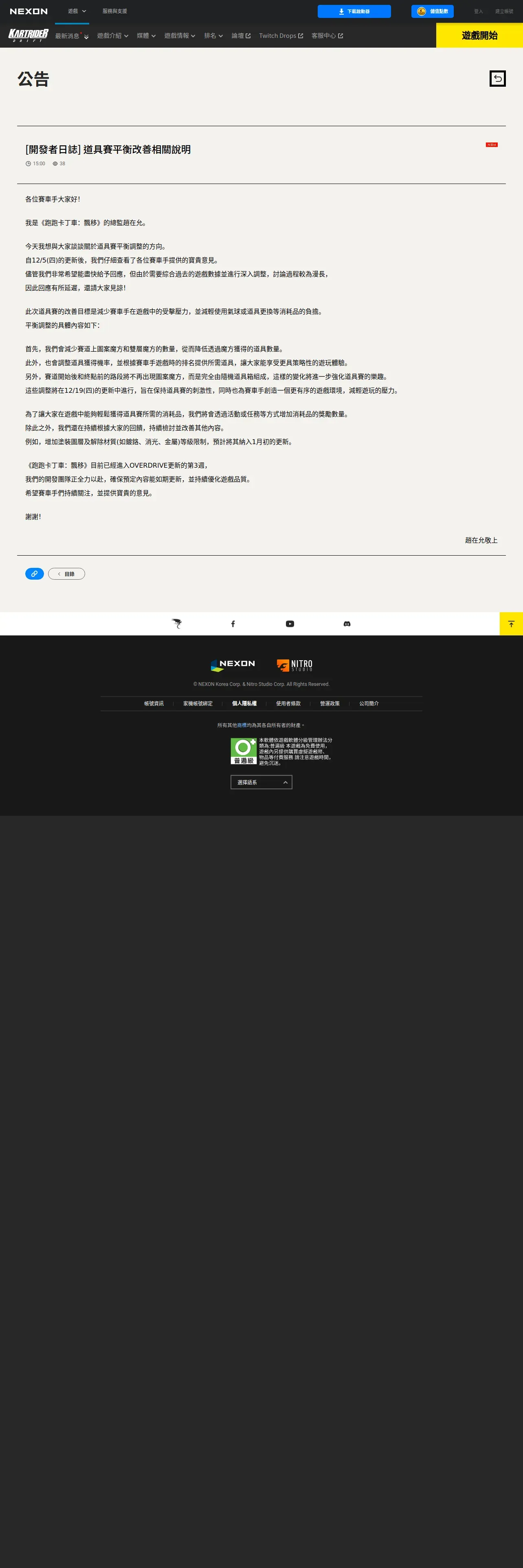523x1568 pixels.
Task: Click the clock icon next to 15:00
Action: [x=28, y=164]
